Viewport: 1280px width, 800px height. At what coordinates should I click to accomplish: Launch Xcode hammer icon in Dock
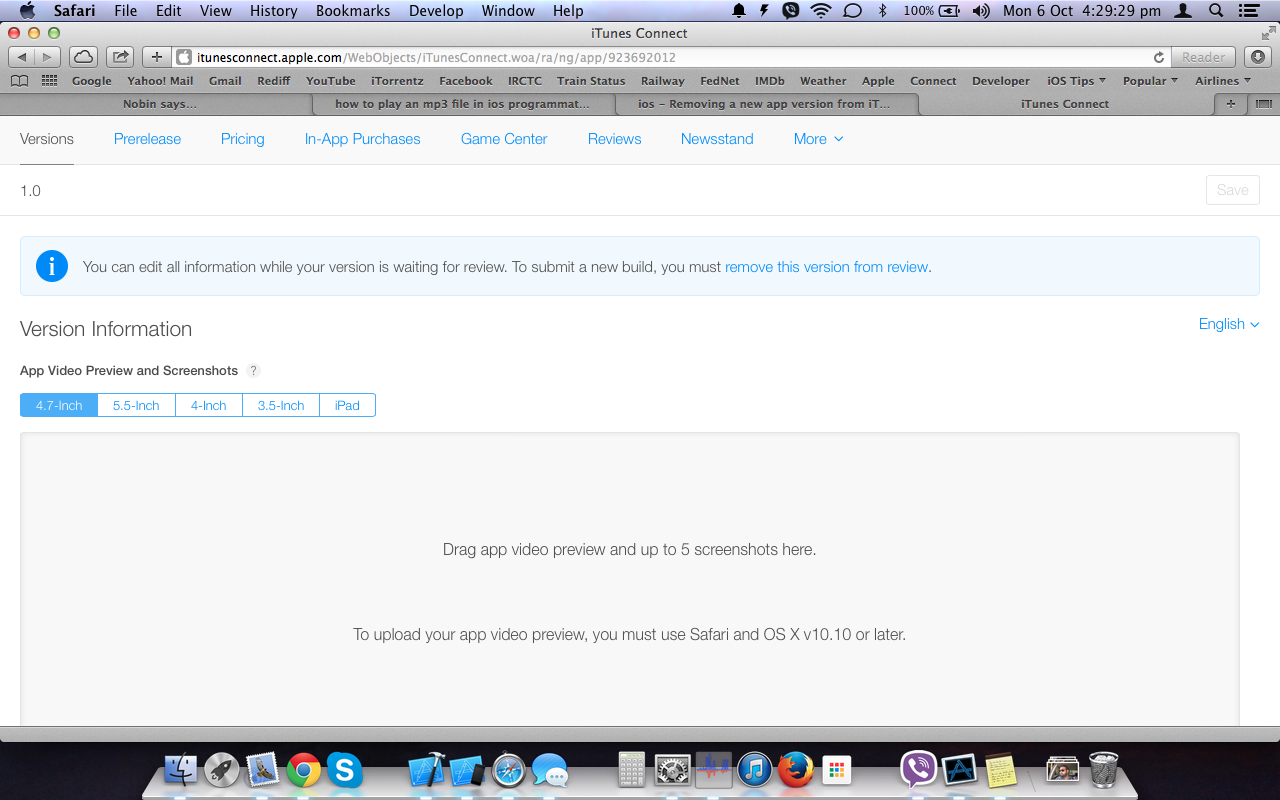pos(427,769)
